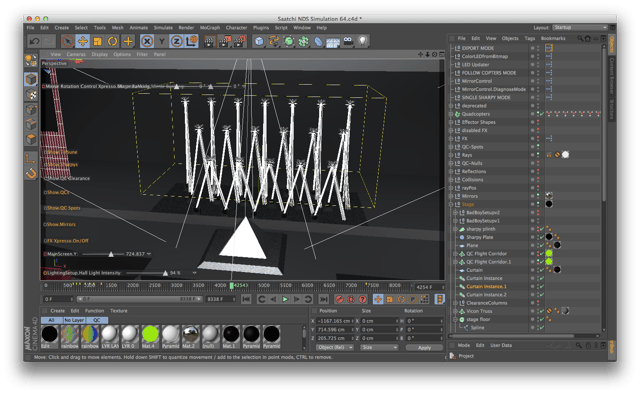This screenshot has width=640, height=394.
Task: Click the Apply button in coordinates
Action: click(424, 348)
